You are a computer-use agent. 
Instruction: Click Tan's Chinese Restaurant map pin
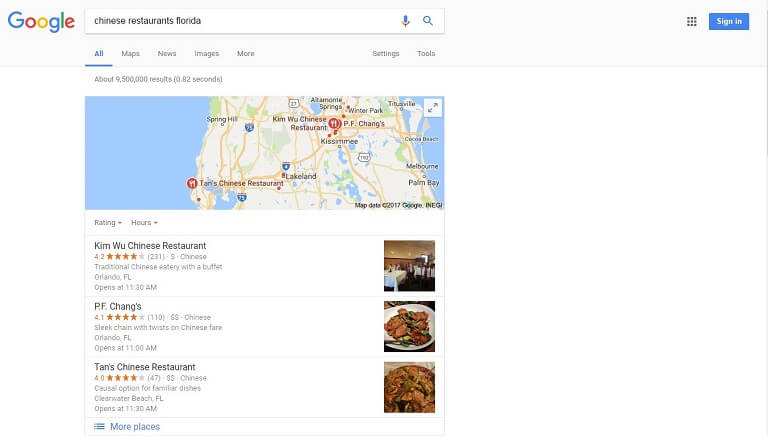tap(192, 183)
